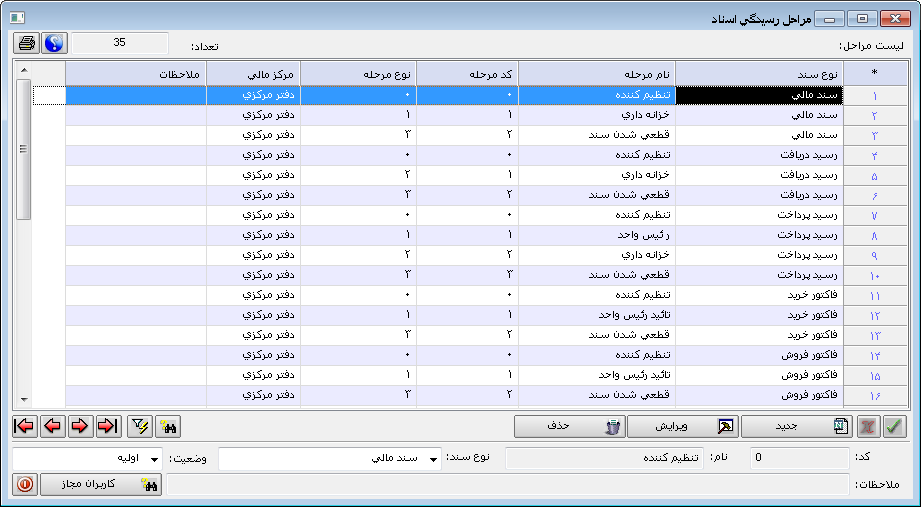Click the scrollbar down arrow
Screen dimensions: 921x507
pos(23,399)
